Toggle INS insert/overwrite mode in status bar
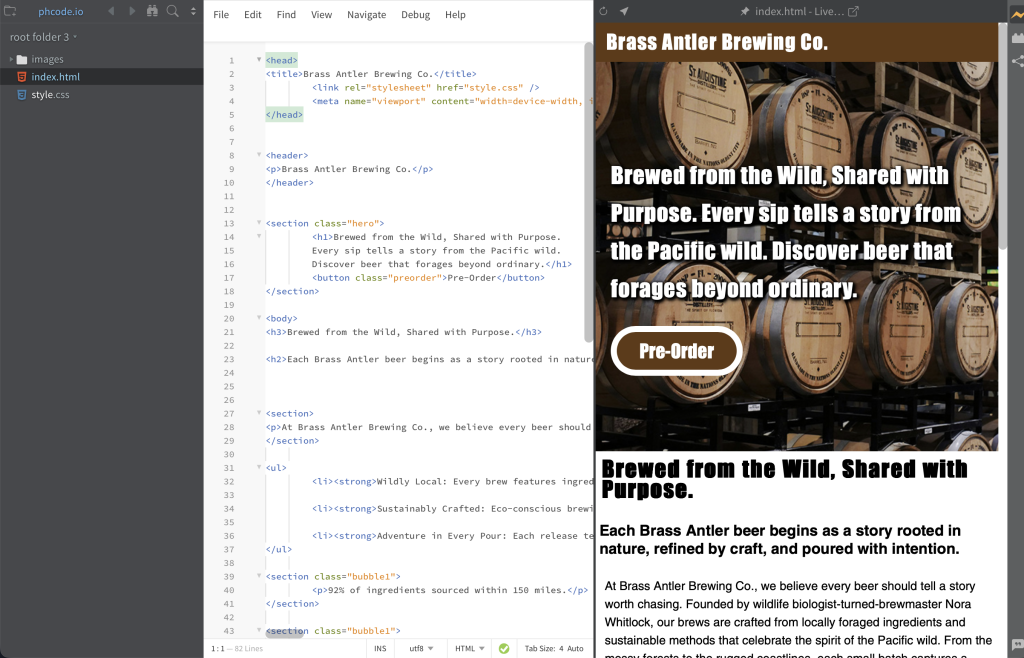The height and width of the screenshot is (658, 1024). click(380, 648)
